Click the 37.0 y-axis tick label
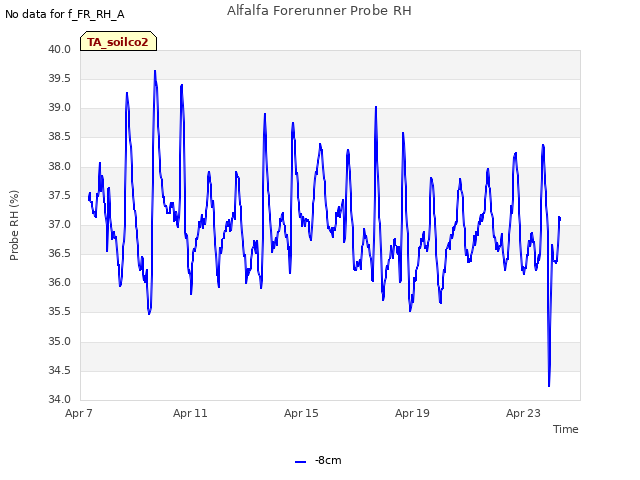This screenshot has width=640, height=480. 60,224
